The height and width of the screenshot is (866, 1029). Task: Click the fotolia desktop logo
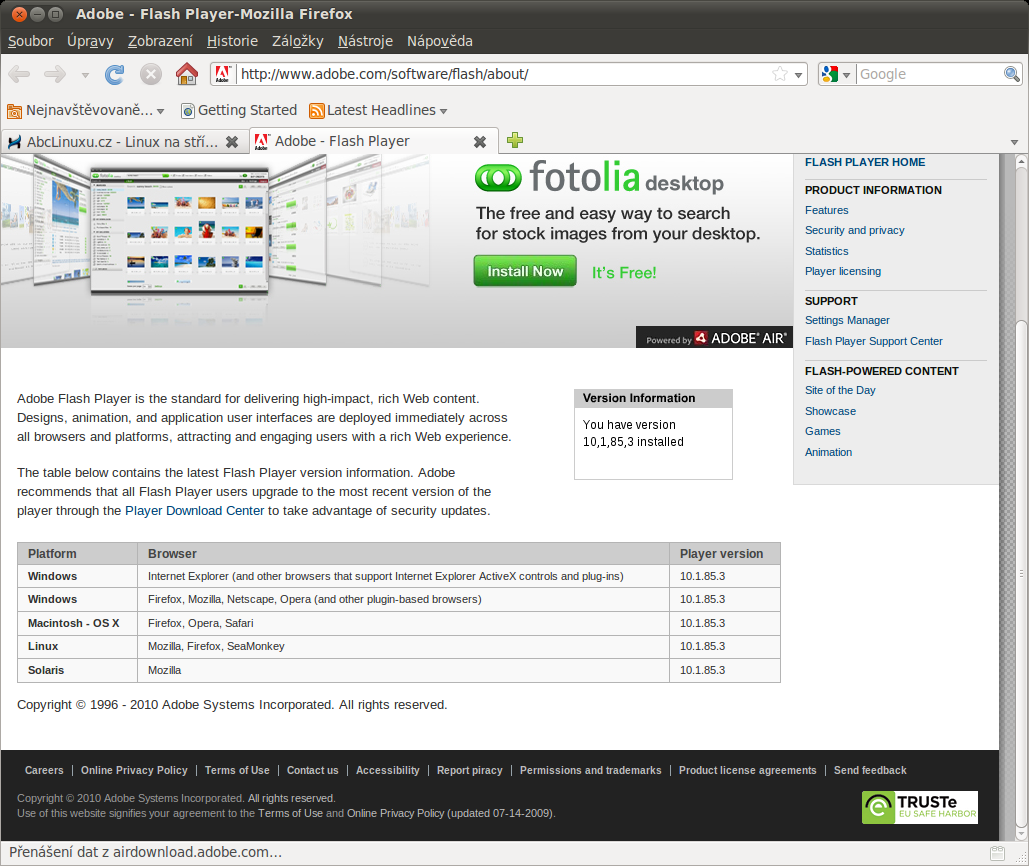pyautogui.click(x=599, y=177)
